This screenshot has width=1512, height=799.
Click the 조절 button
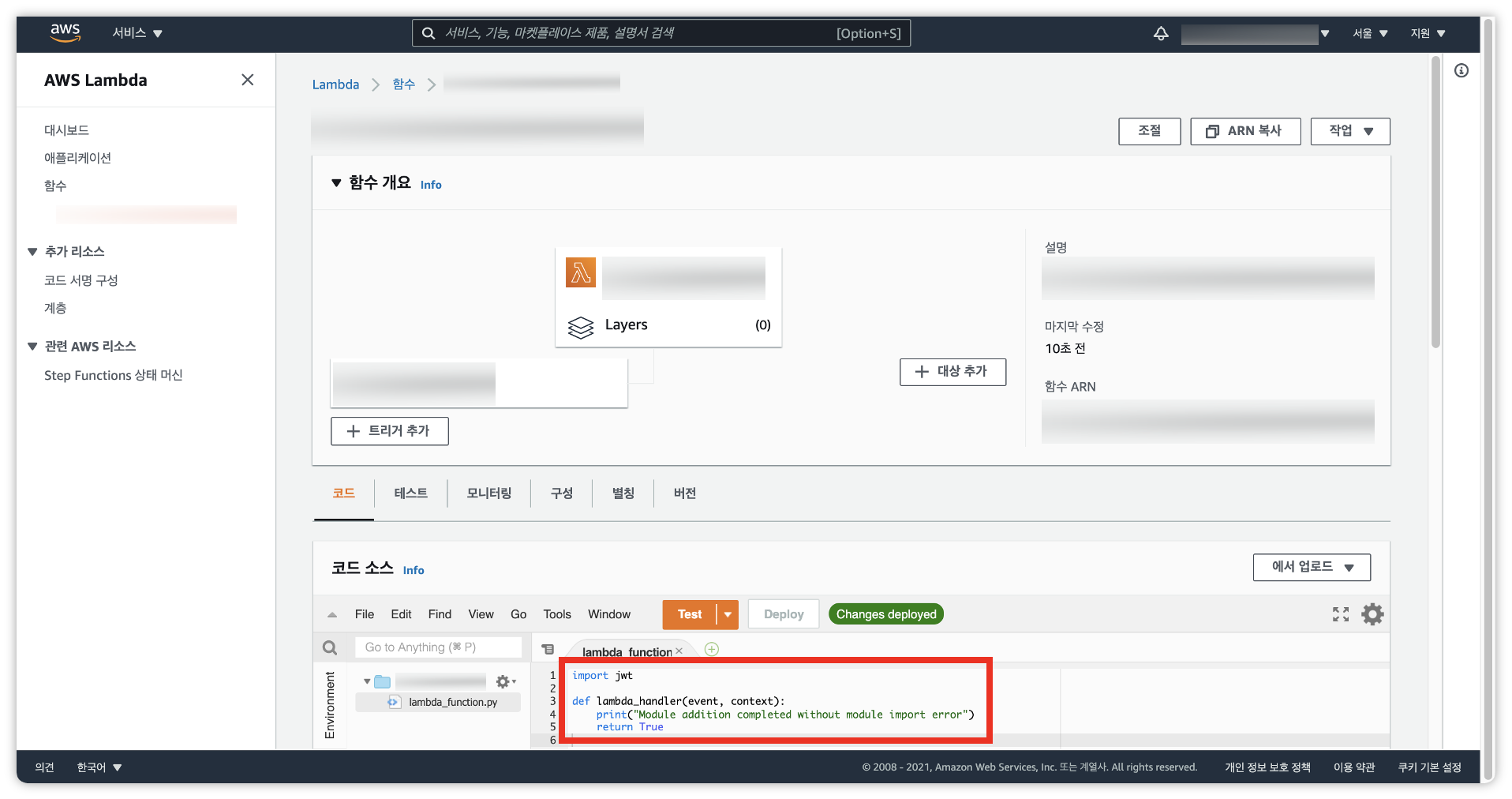pyautogui.click(x=1149, y=131)
